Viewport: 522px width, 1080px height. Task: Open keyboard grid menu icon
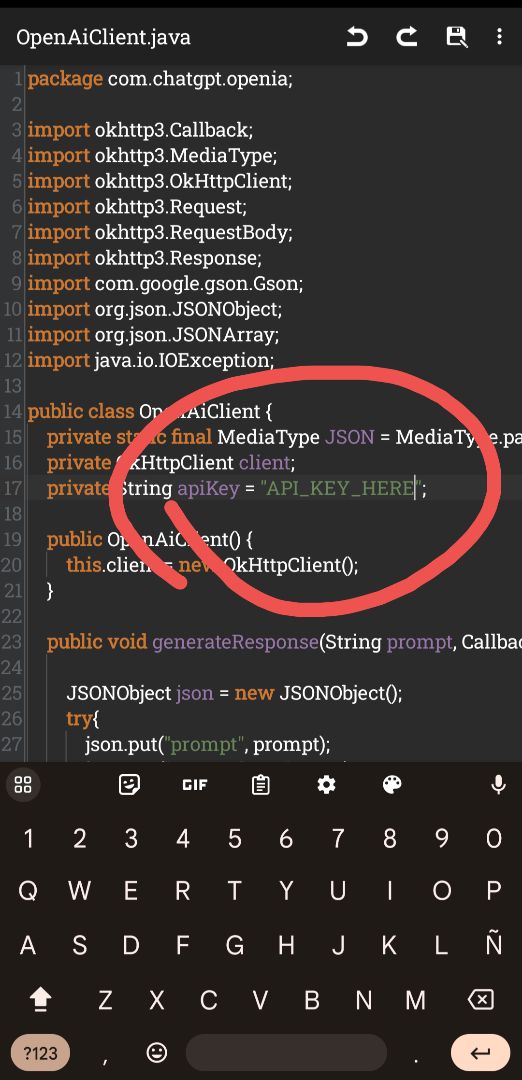23,785
